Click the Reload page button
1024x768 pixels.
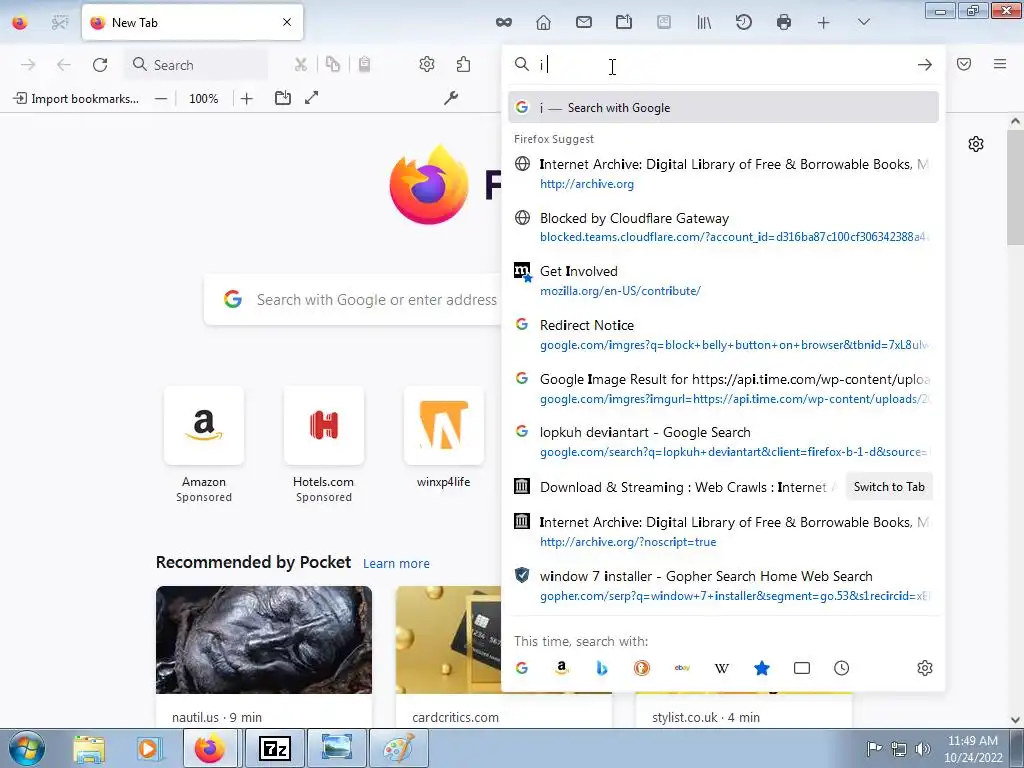pos(100,65)
